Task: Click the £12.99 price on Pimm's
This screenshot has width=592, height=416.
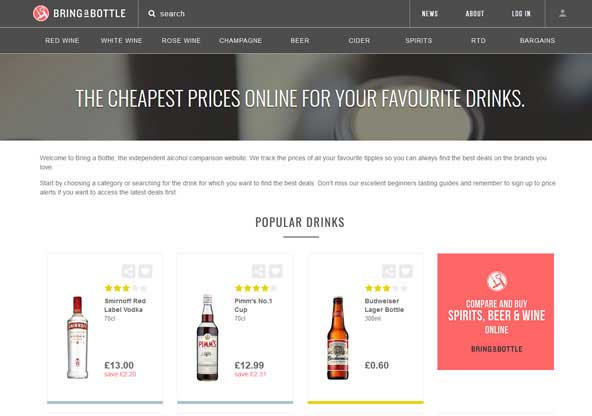Action: click(249, 365)
